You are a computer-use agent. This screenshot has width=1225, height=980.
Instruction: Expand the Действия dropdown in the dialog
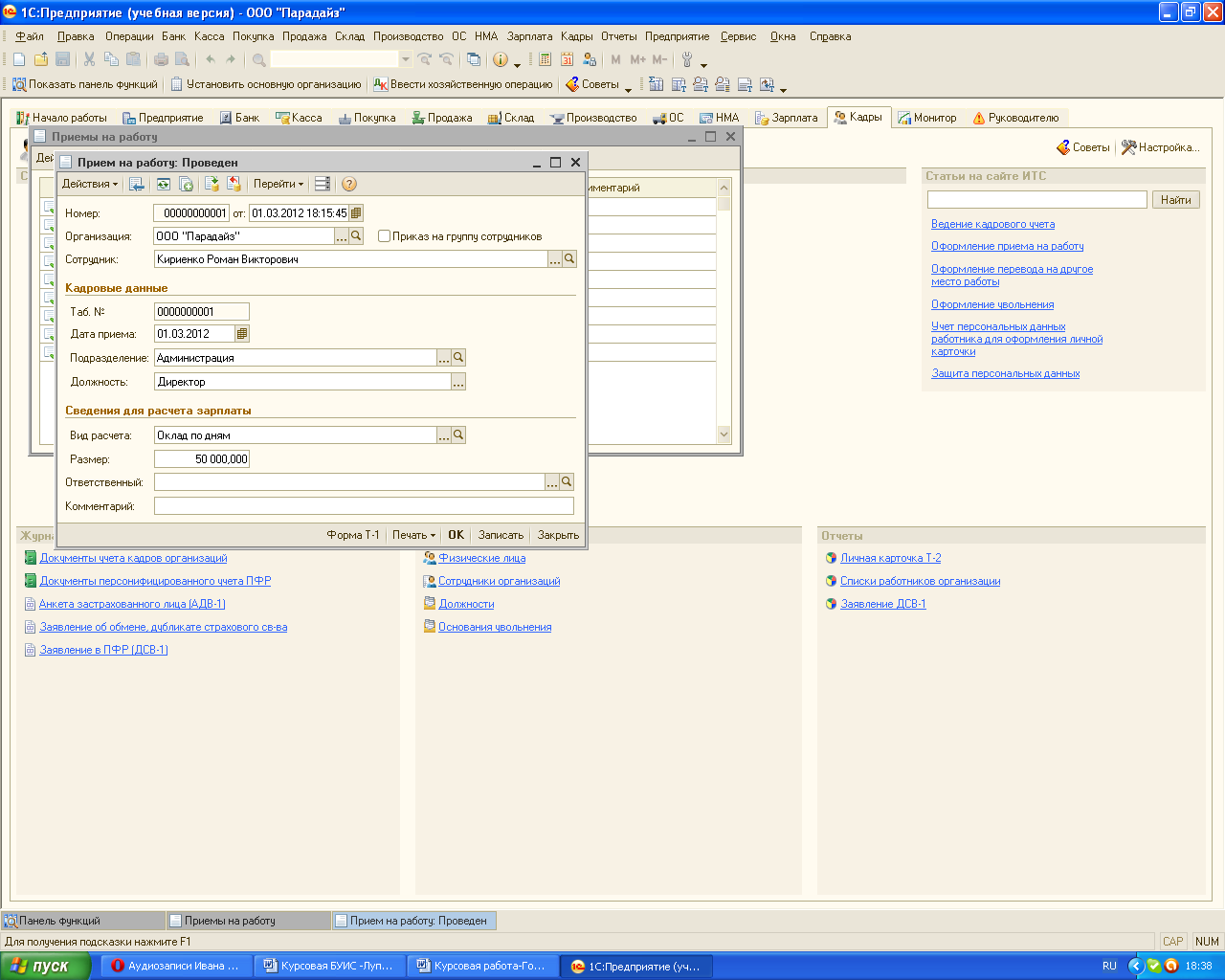coord(90,184)
